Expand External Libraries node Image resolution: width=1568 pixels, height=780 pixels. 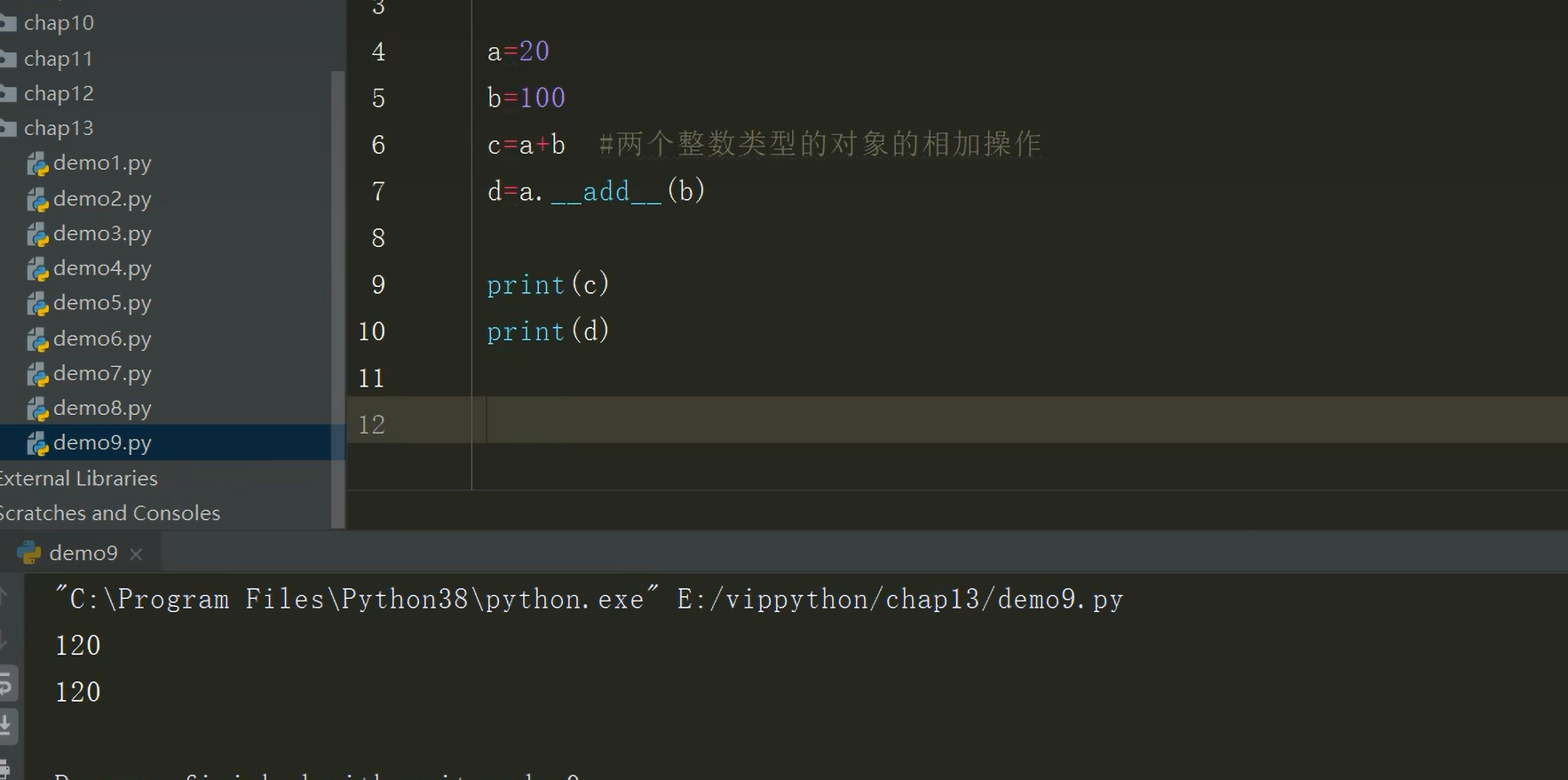click(x=78, y=478)
